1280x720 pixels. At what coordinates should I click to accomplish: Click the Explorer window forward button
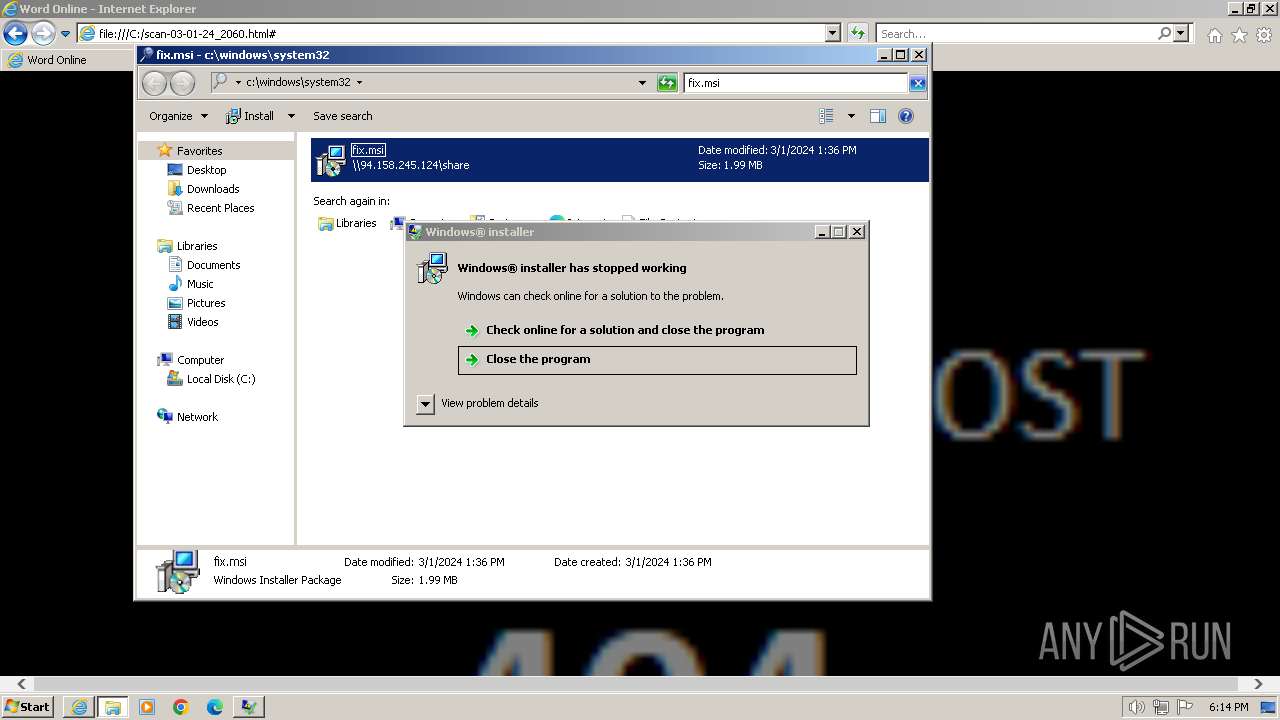click(x=182, y=83)
